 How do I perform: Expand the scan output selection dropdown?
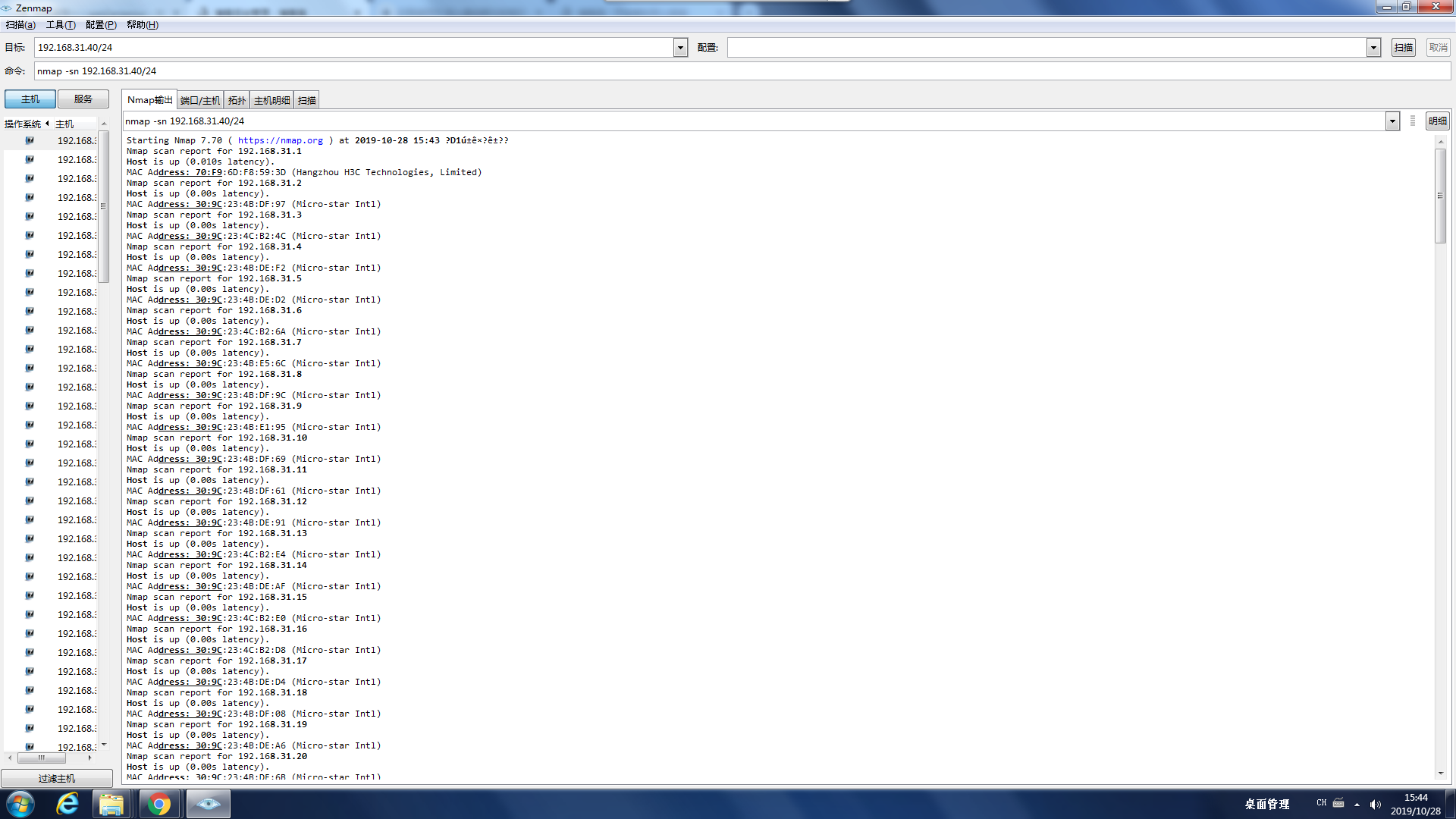coord(1392,121)
